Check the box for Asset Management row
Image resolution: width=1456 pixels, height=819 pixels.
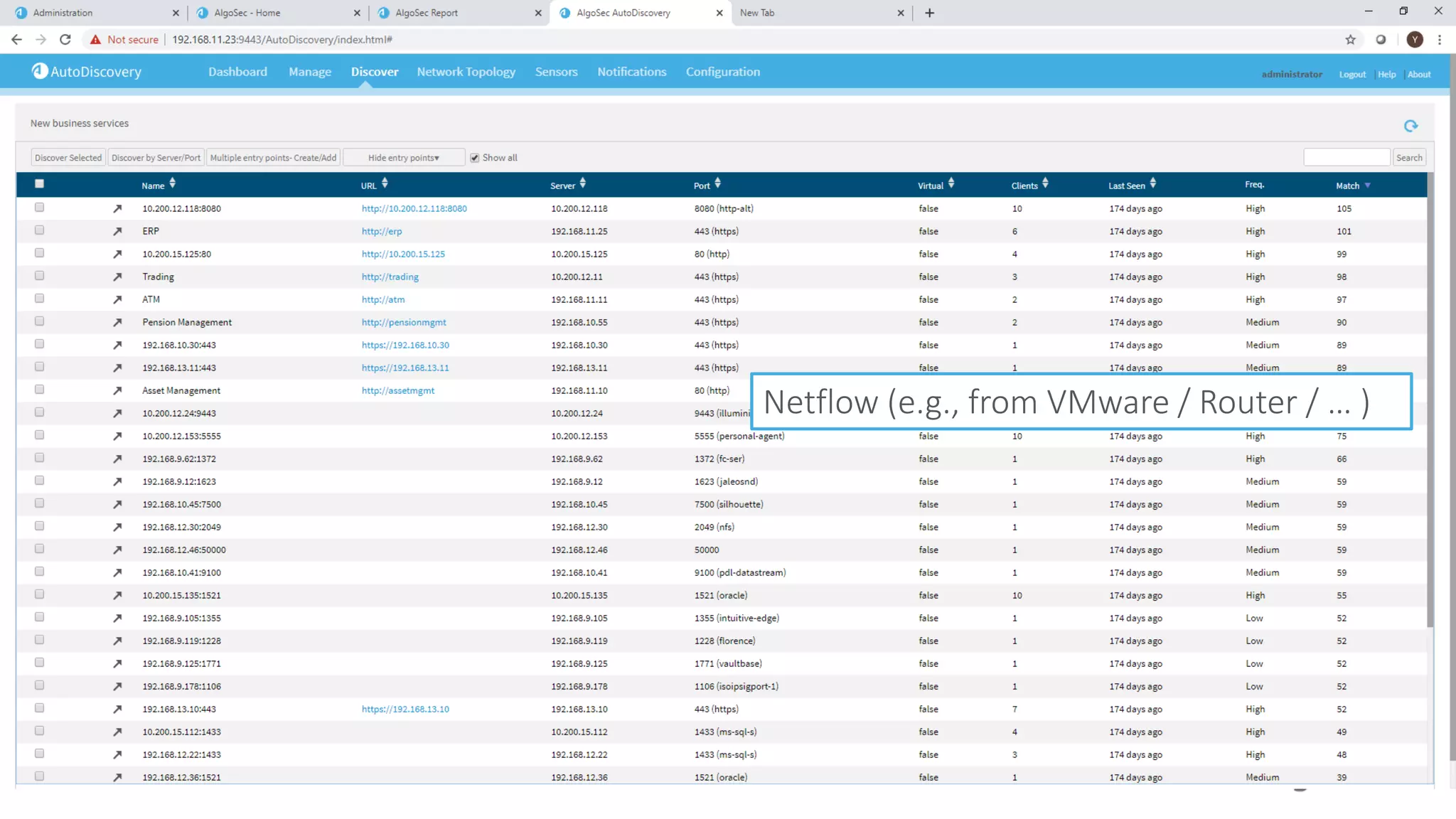point(39,390)
